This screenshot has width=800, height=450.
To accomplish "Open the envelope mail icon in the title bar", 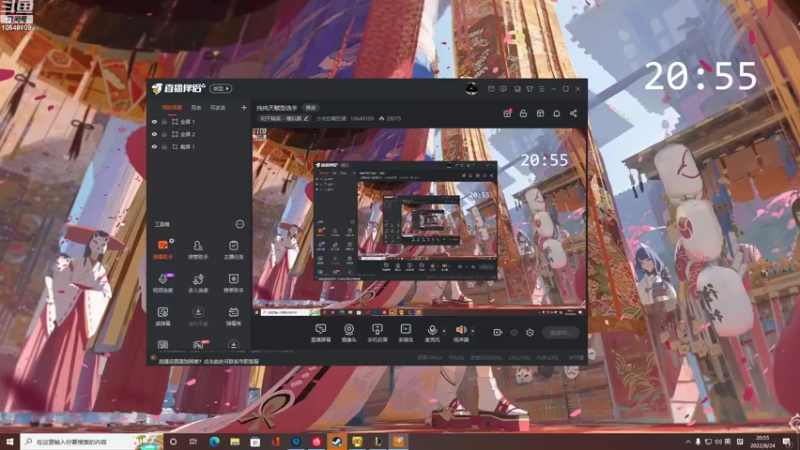I will [x=491, y=89].
